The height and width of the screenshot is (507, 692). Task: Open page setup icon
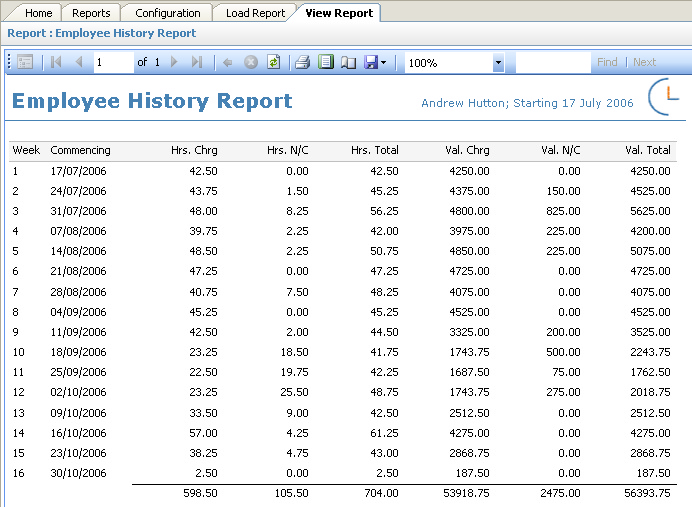pyautogui.click(x=348, y=63)
